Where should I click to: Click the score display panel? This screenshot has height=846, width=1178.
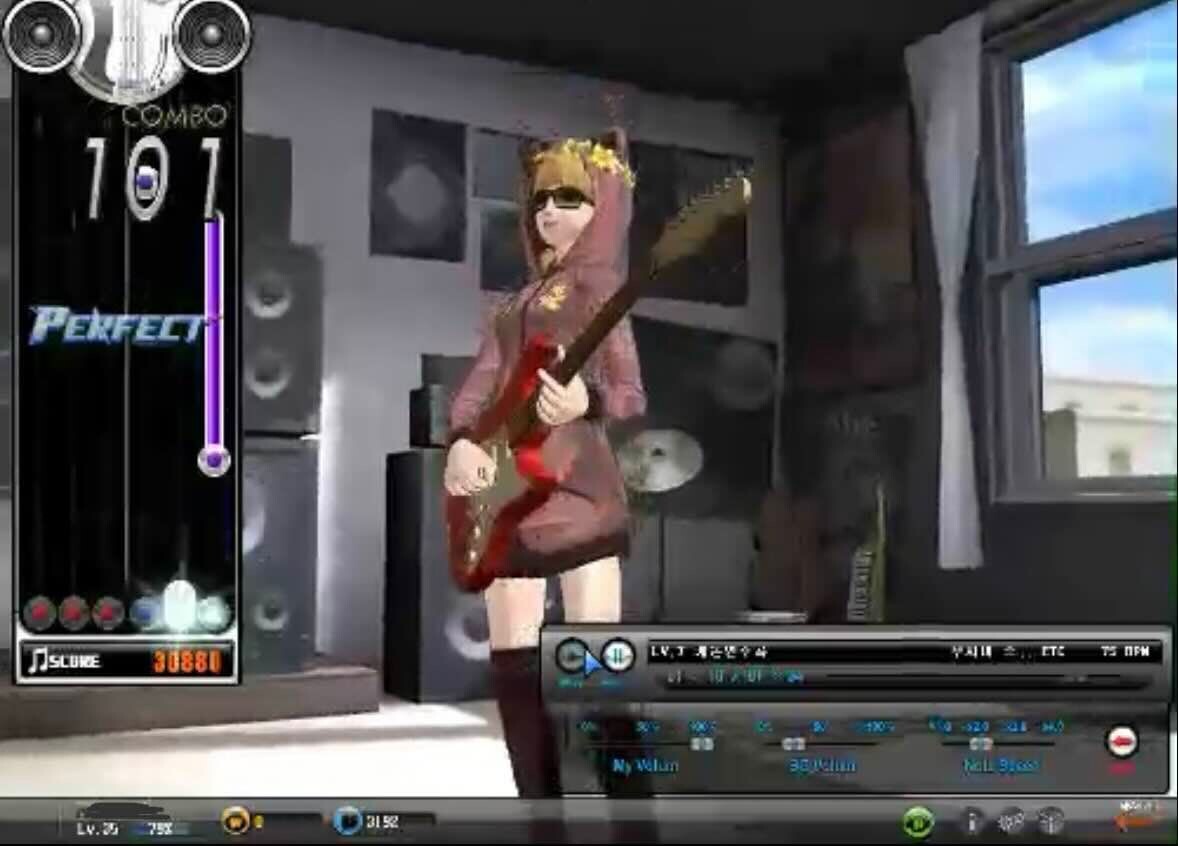pyautogui.click(x=127, y=661)
